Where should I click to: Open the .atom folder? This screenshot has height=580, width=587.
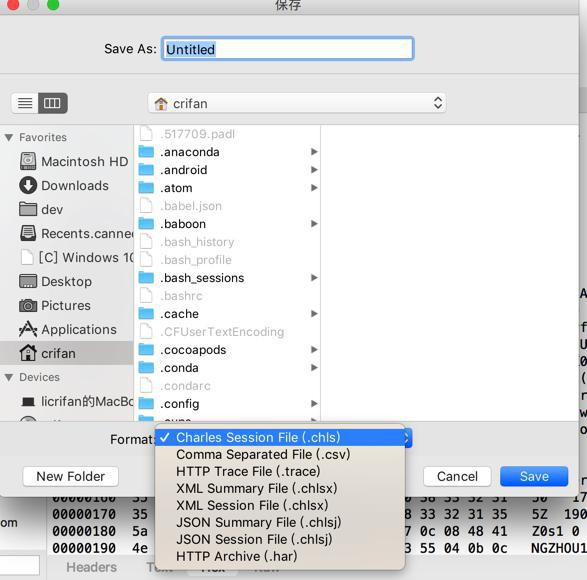227,188
